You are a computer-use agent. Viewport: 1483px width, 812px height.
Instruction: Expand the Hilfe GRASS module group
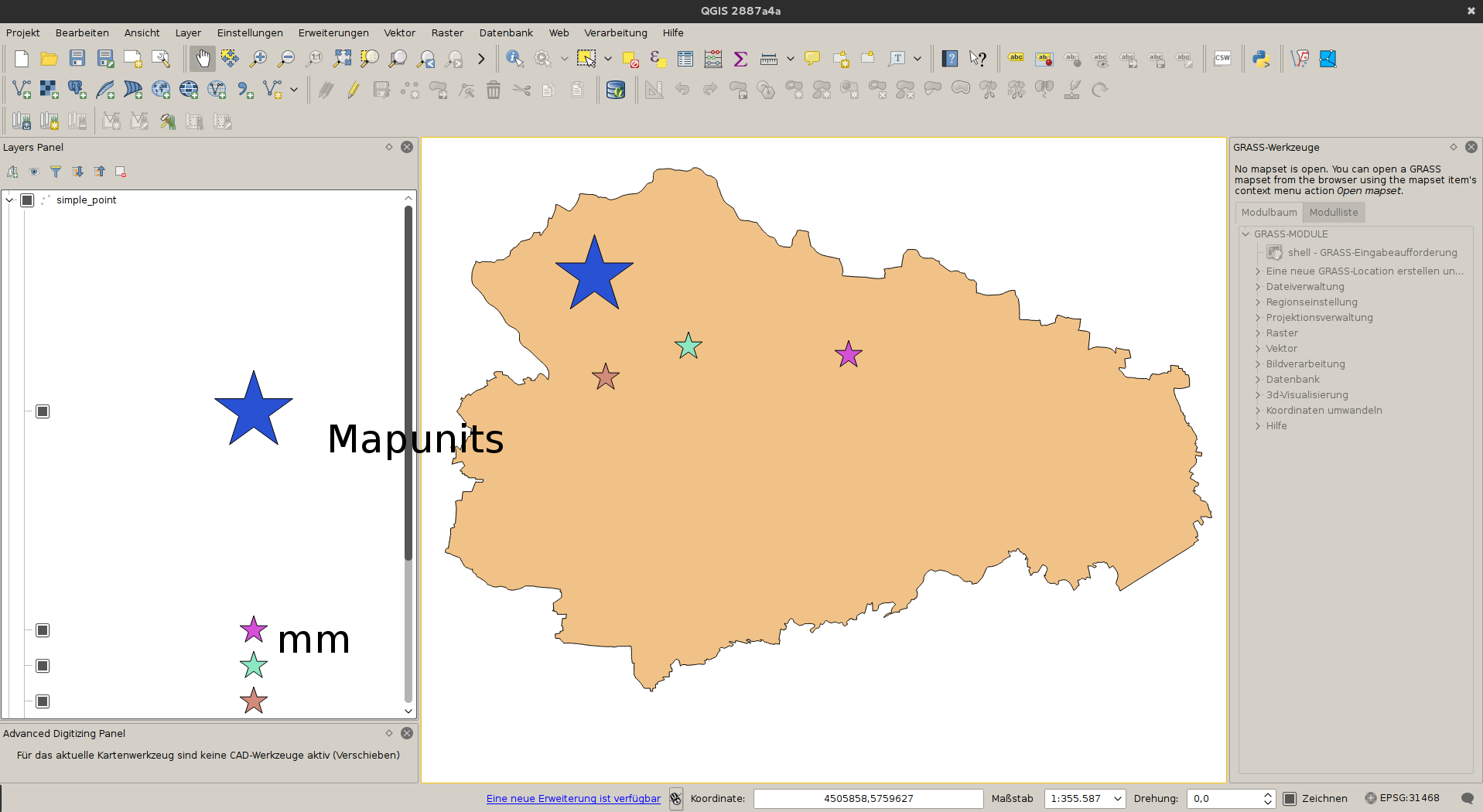click(1258, 426)
